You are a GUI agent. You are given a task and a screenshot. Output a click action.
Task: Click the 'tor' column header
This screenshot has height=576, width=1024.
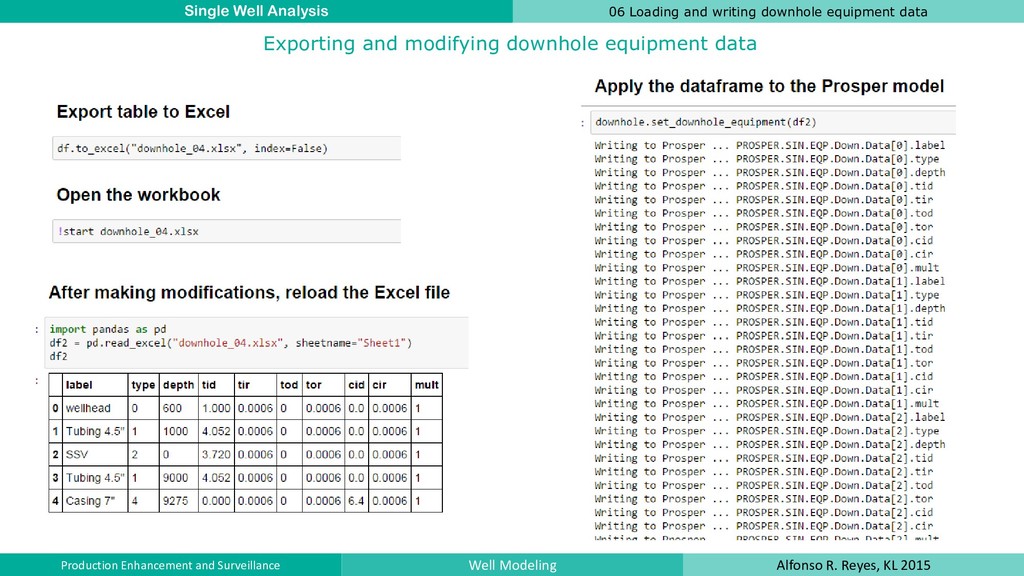pyautogui.click(x=323, y=385)
